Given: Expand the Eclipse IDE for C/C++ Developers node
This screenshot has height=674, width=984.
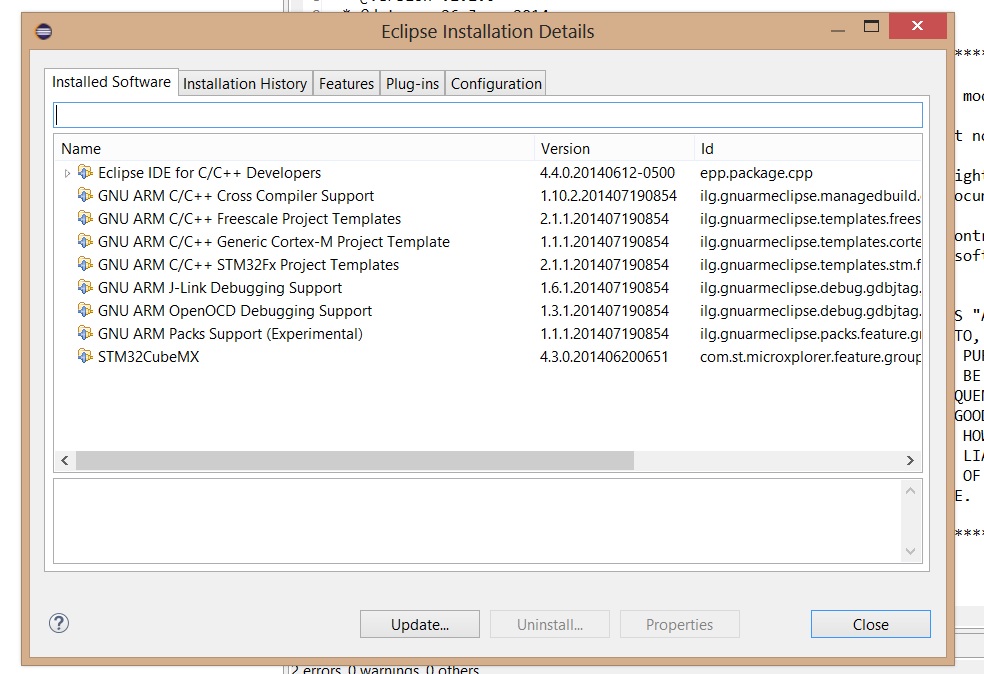Looking at the screenshot, I should 67,173.
